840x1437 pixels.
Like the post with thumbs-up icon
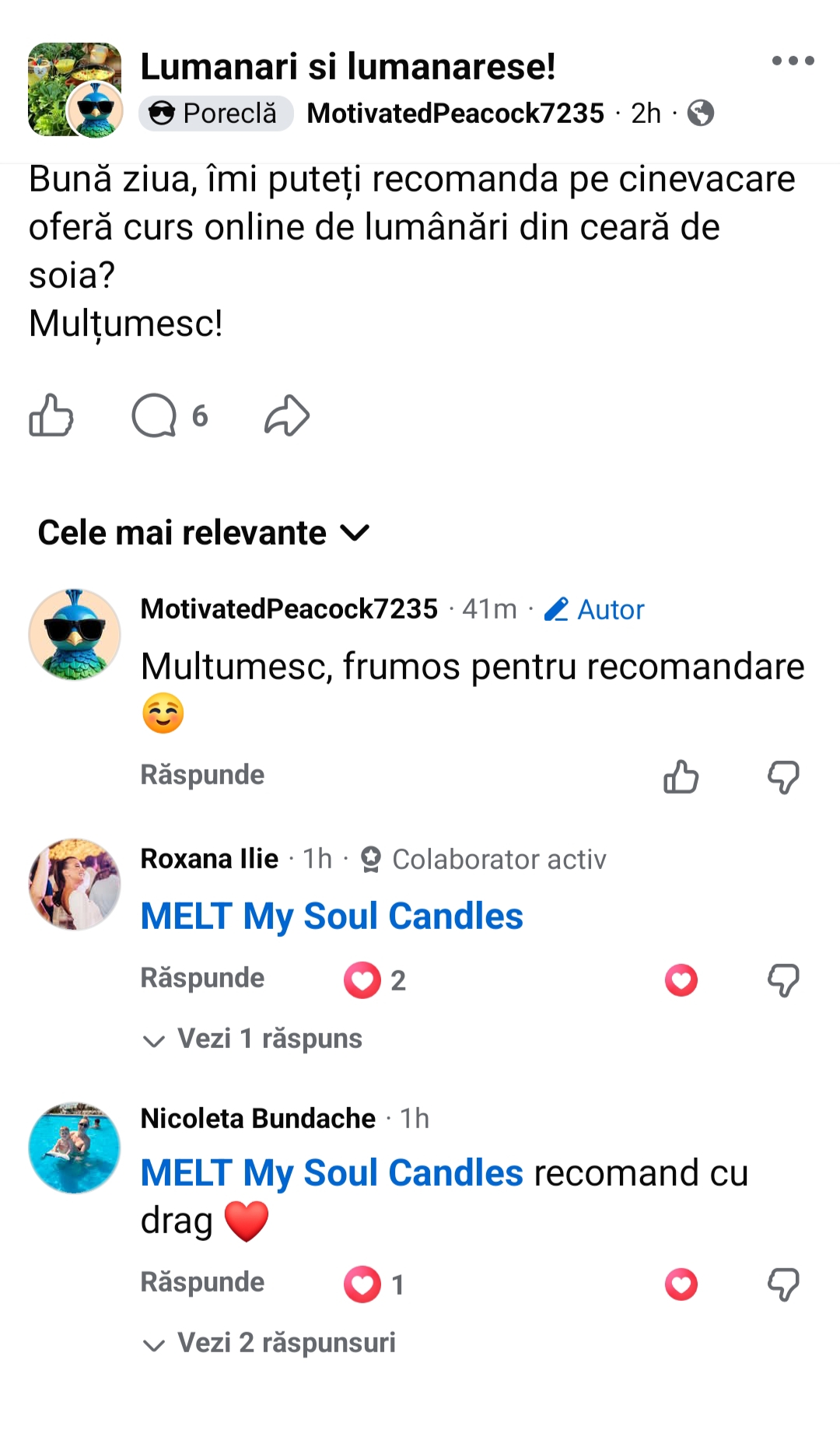tap(51, 415)
